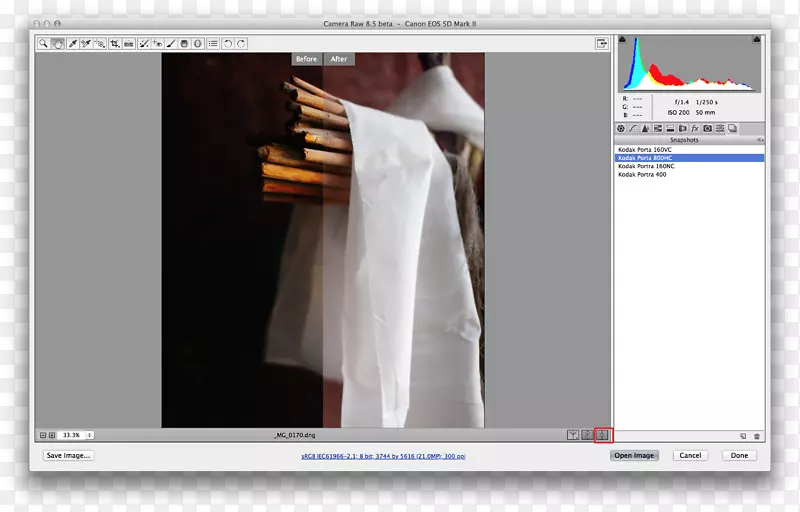Select the Hand tool

click(58, 44)
